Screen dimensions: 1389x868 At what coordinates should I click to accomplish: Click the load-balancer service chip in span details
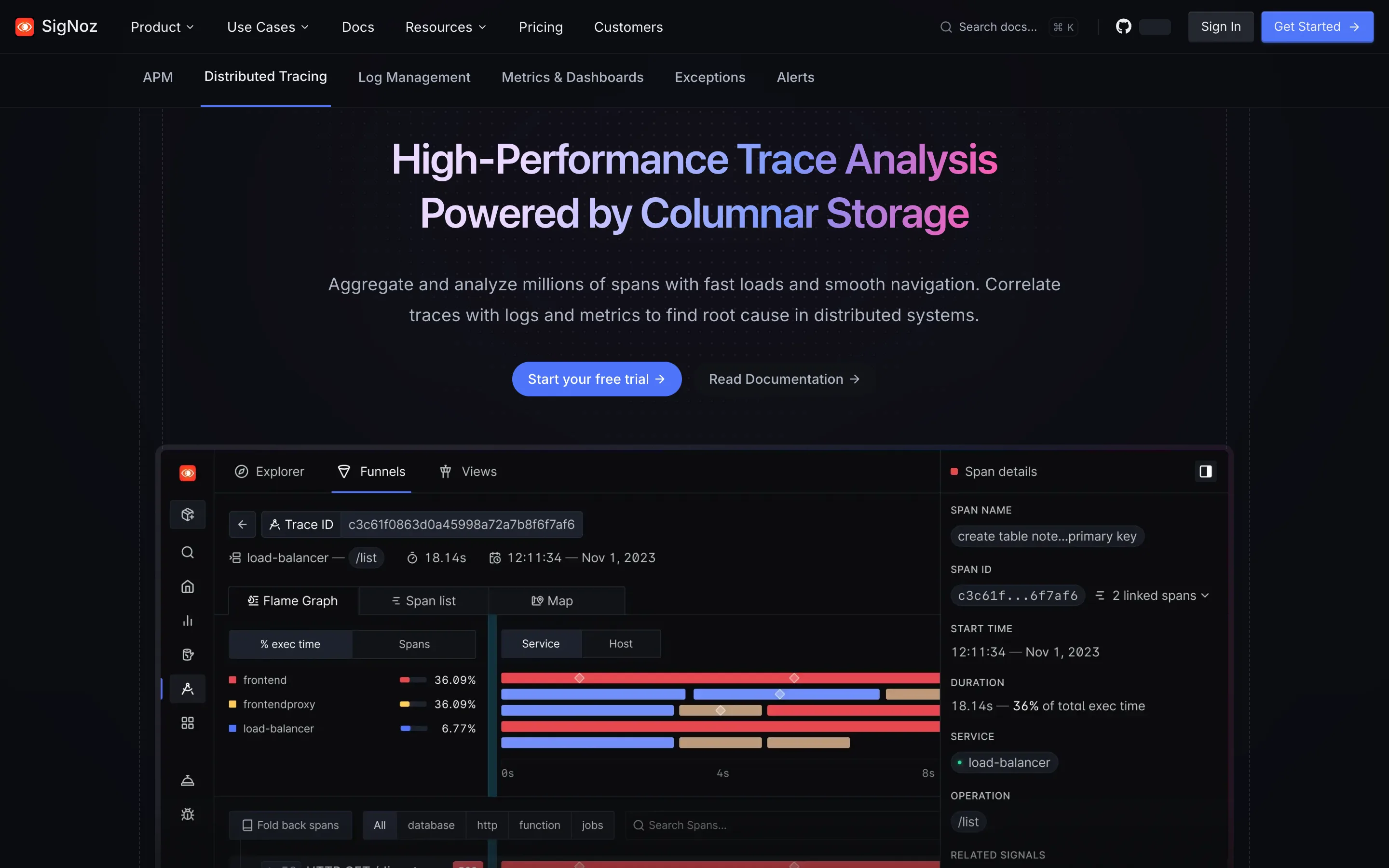click(1005, 762)
